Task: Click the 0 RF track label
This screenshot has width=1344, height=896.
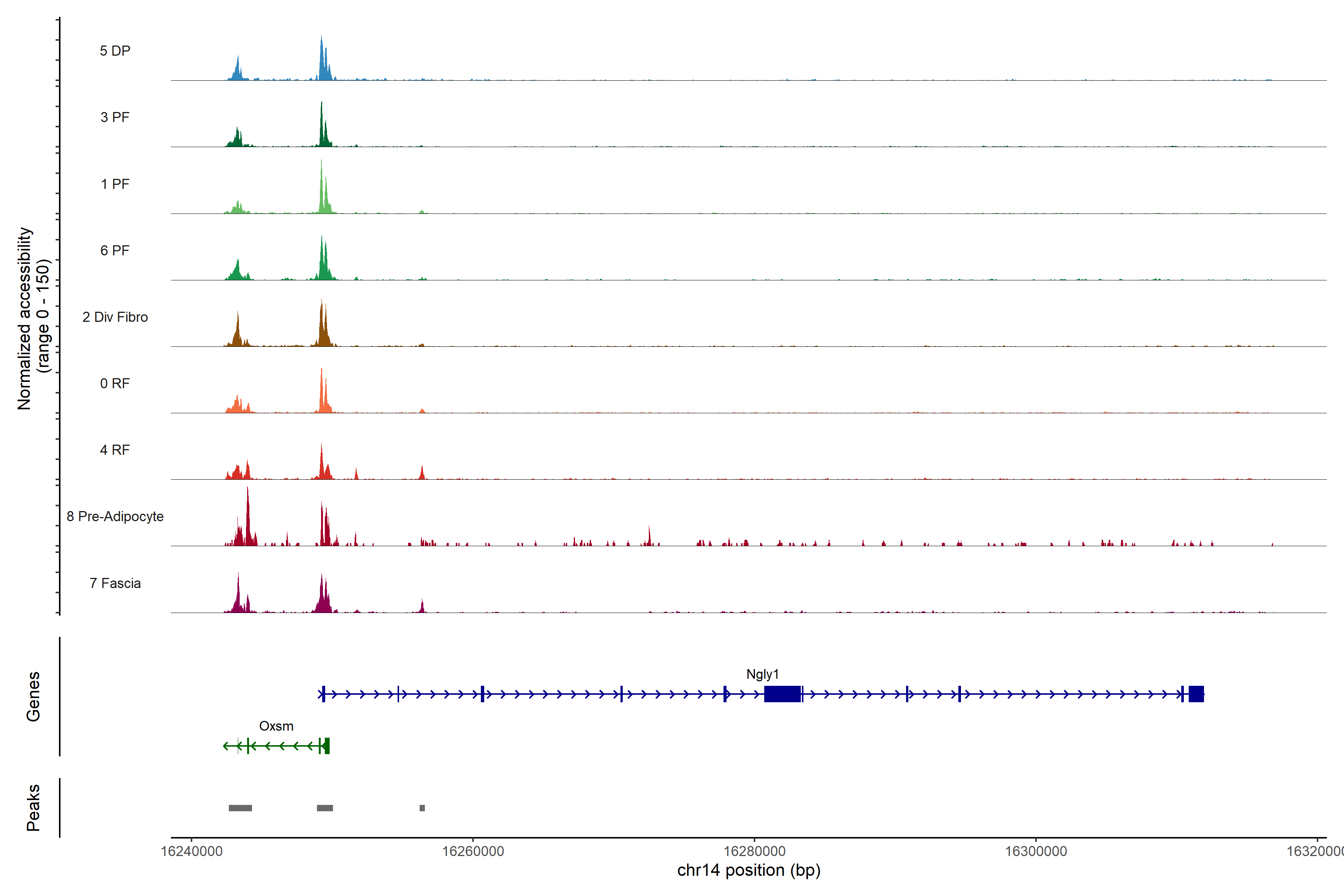Action: pos(115,383)
